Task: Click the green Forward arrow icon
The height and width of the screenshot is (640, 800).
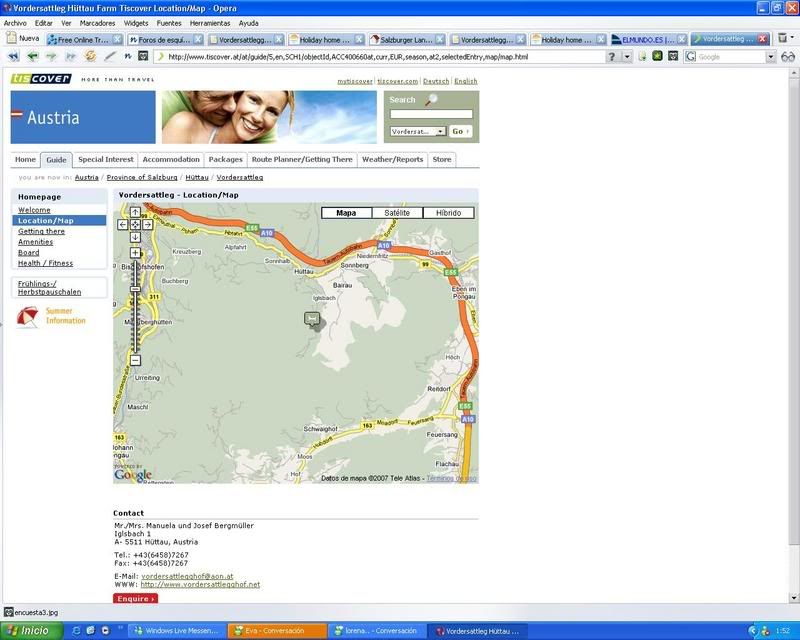Action: (52, 56)
